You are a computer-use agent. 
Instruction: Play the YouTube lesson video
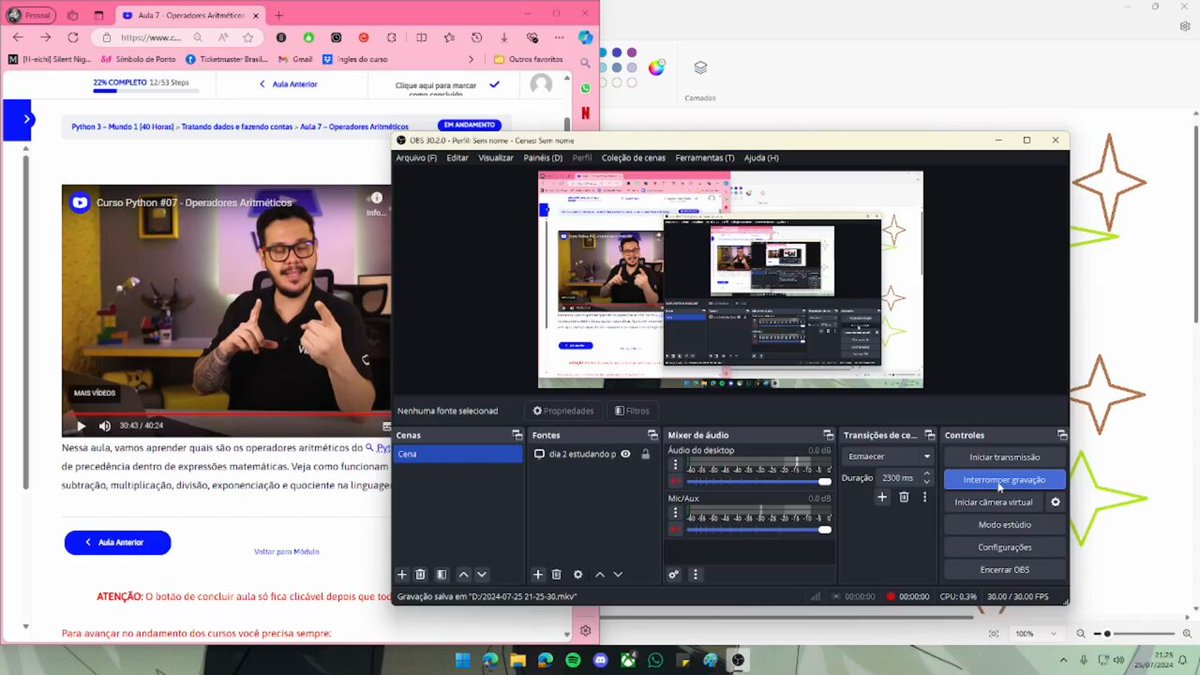(x=81, y=425)
